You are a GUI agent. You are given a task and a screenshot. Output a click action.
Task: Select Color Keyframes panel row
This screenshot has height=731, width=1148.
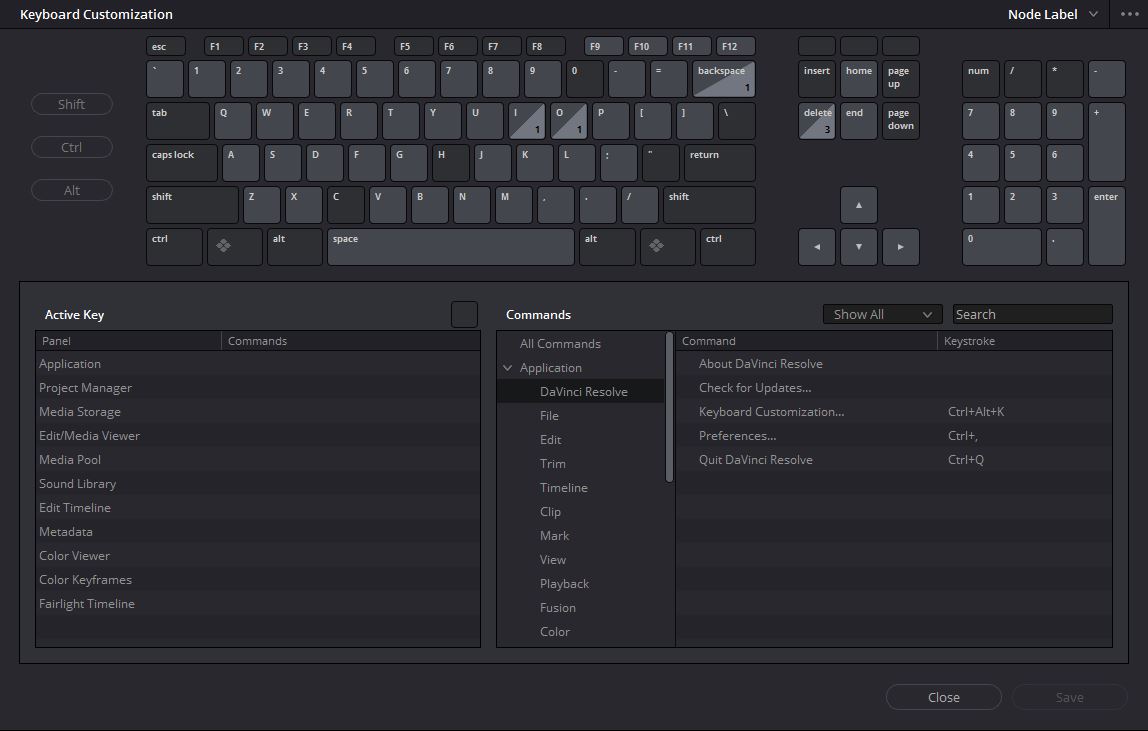click(258, 580)
